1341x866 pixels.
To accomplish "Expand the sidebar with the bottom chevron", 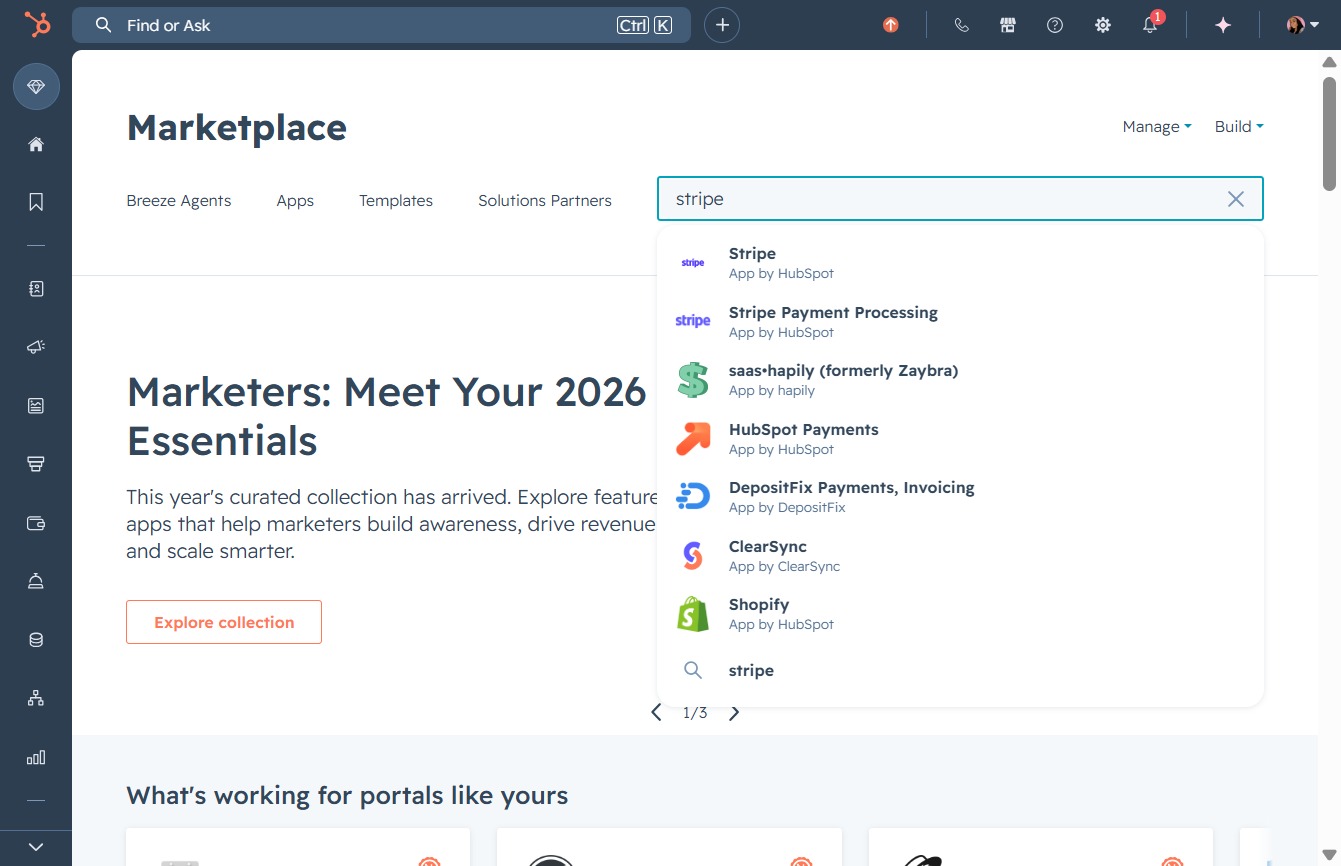I will [x=36, y=847].
